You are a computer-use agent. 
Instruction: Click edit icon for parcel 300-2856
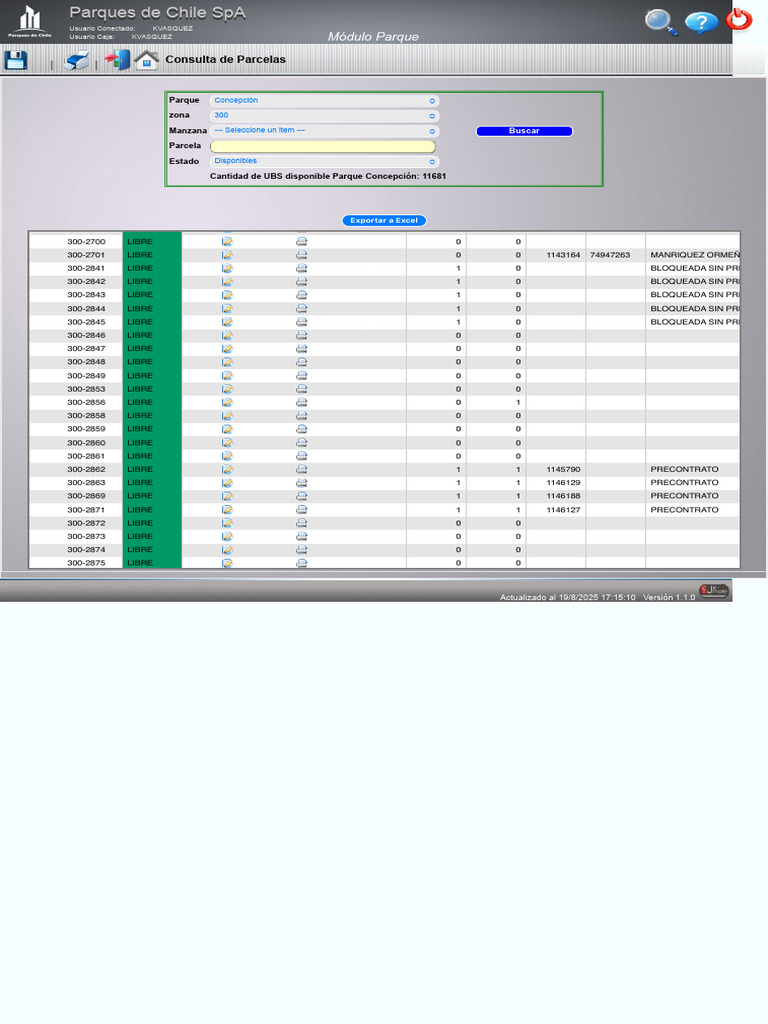227,402
